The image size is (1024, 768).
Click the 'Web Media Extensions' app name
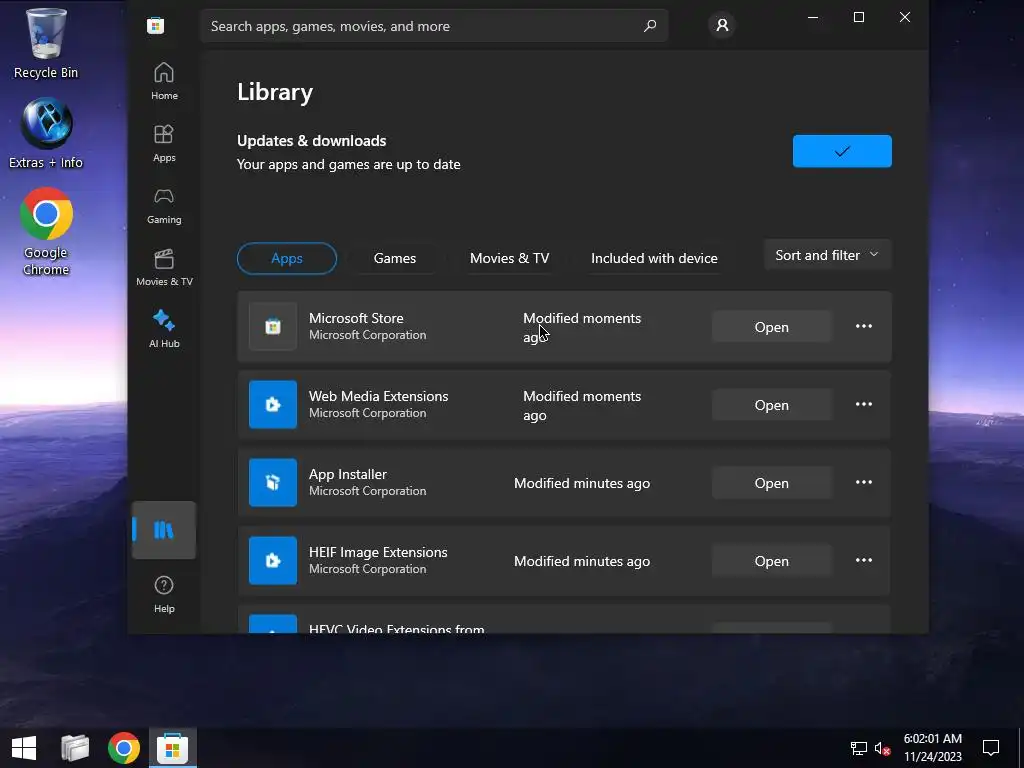378,396
